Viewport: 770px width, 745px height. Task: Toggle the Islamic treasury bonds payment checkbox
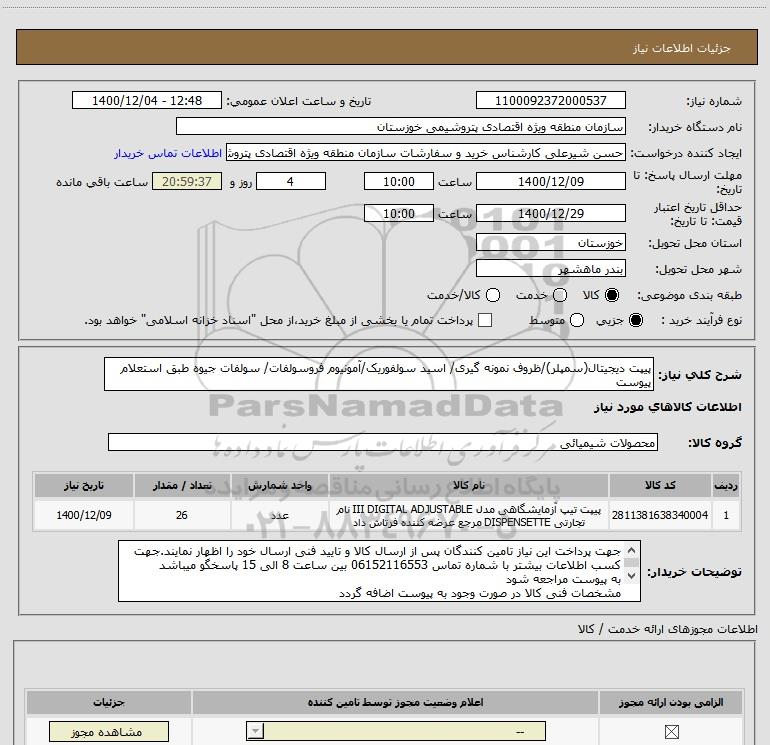(x=485, y=320)
